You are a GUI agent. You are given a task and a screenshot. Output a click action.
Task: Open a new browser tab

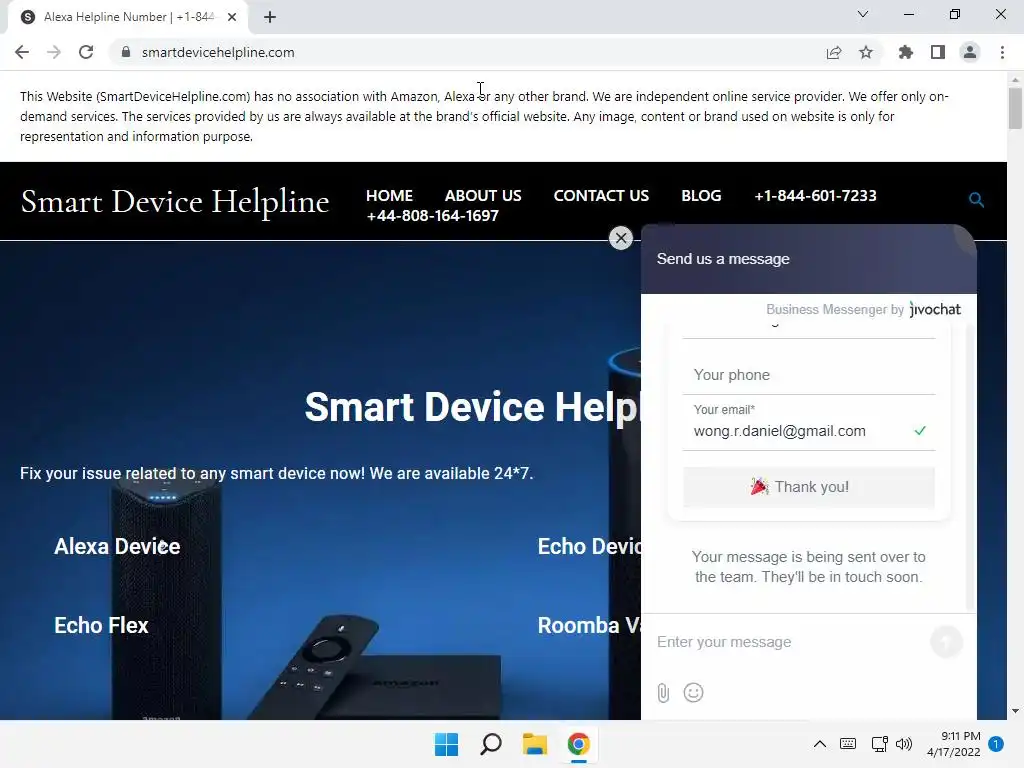click(270, 17)
